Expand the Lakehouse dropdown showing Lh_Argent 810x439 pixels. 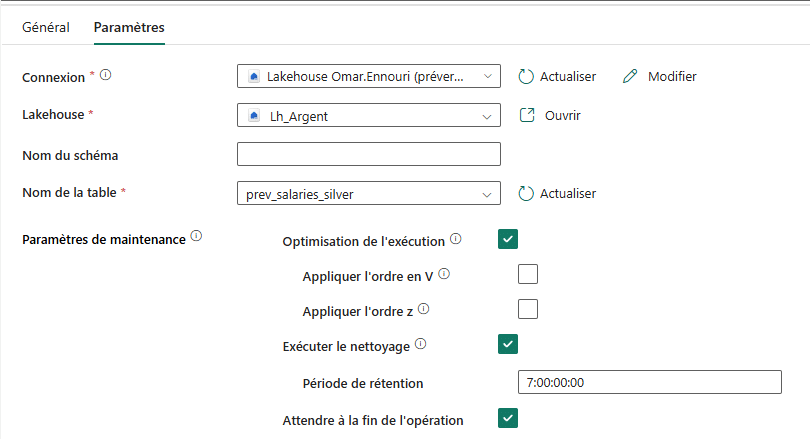pos(368,116)
